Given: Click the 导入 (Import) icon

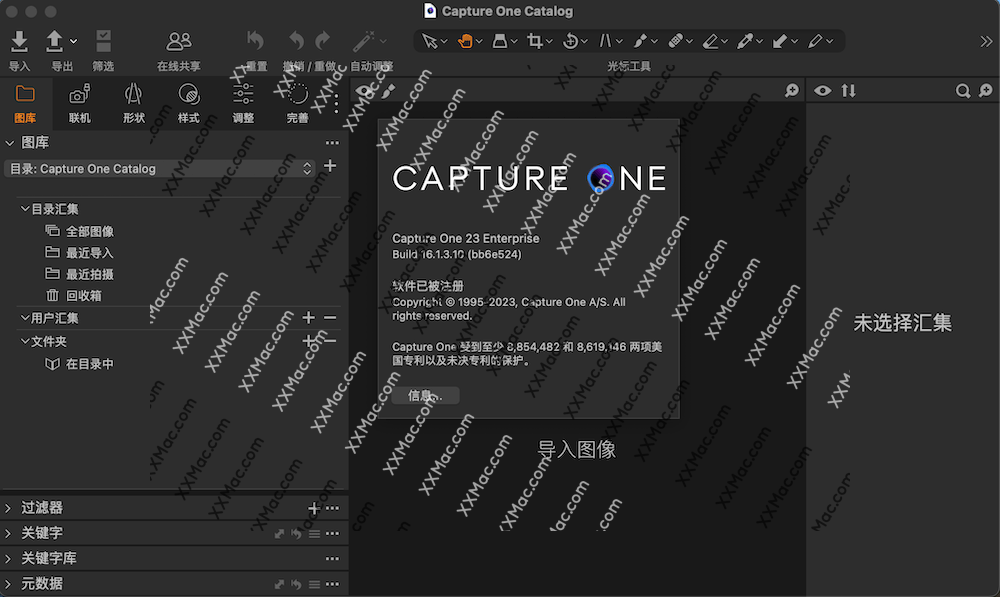Looking at the screenshot, I should click(x=19, y=43).
